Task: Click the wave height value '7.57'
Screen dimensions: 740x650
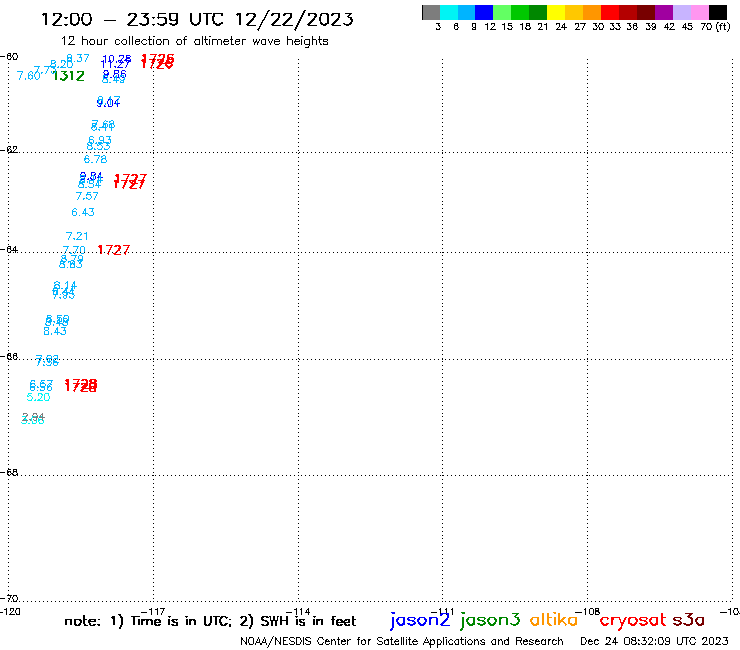Action: click(87, 196)
